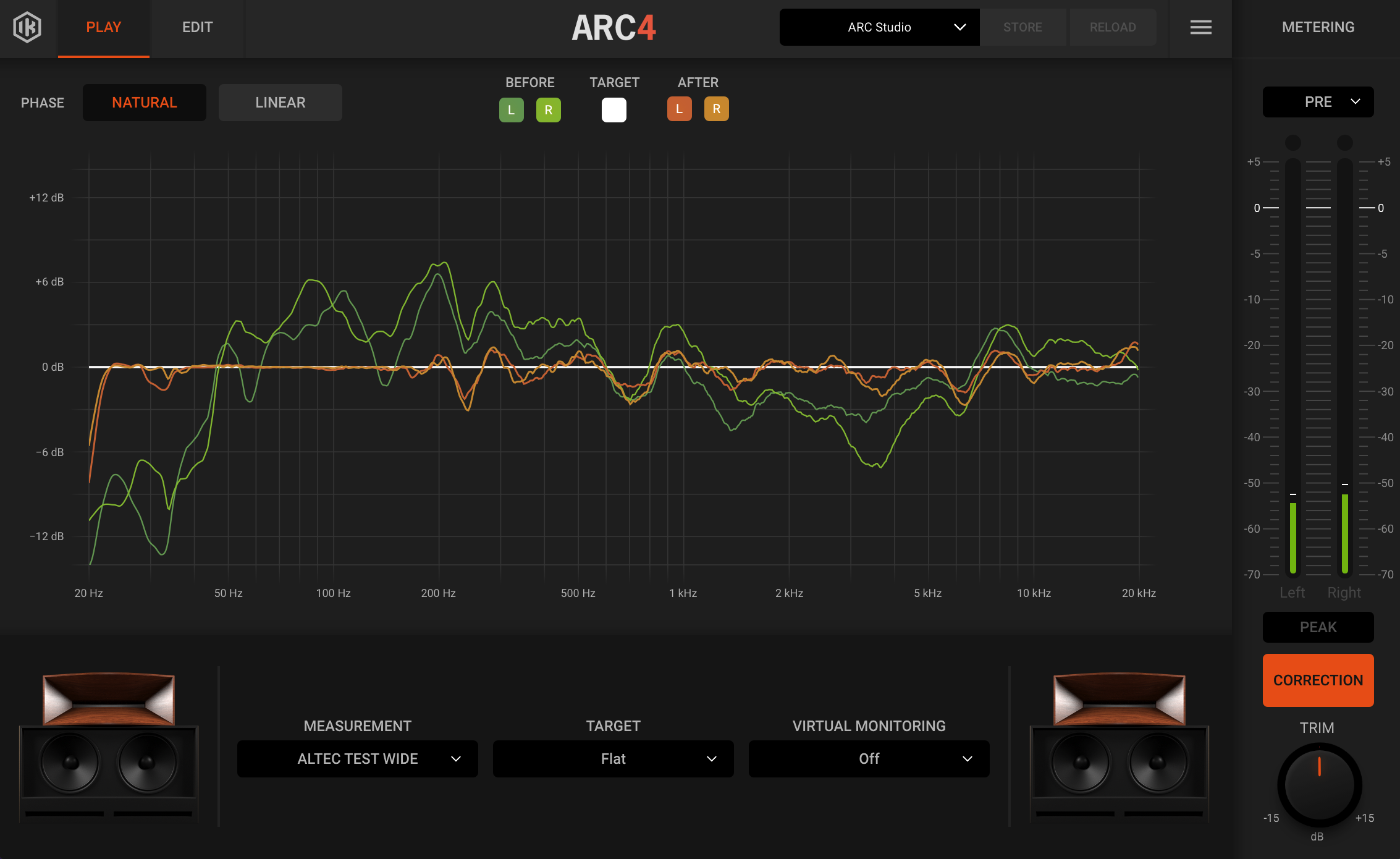Expand the Measurement ALTEC TEST WIDE dropdown
The height and width of the screenshot is (859, 1400).
click(358, 758)
